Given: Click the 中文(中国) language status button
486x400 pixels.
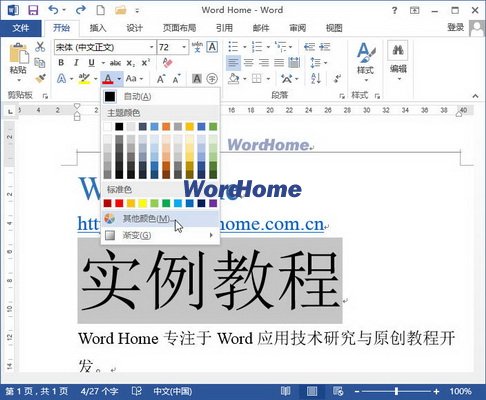Looking at the screenshot, I should 172,391.
